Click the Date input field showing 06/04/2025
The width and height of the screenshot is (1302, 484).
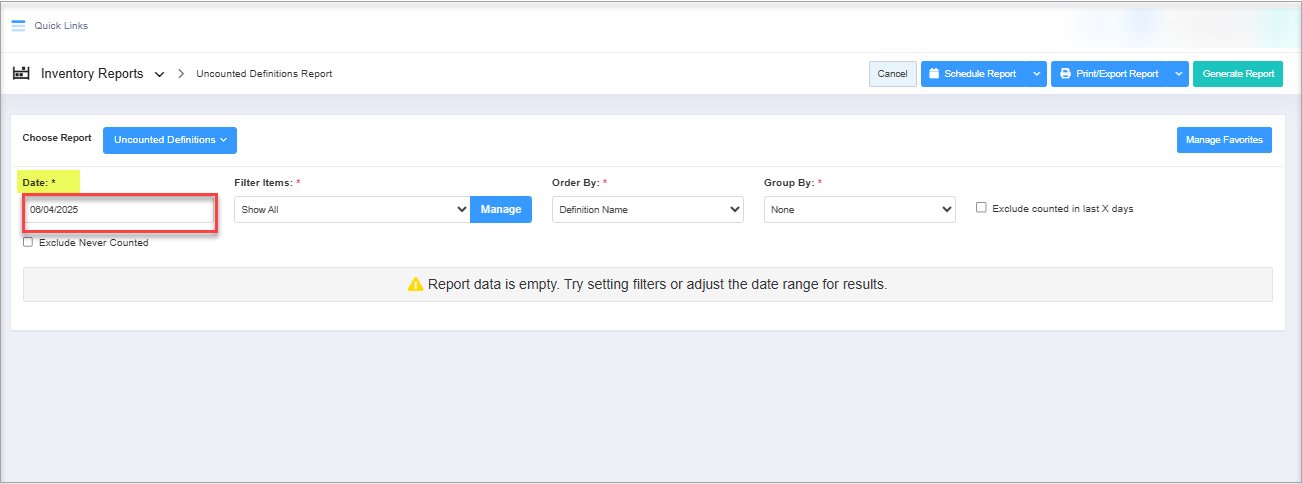pos(119,210)
